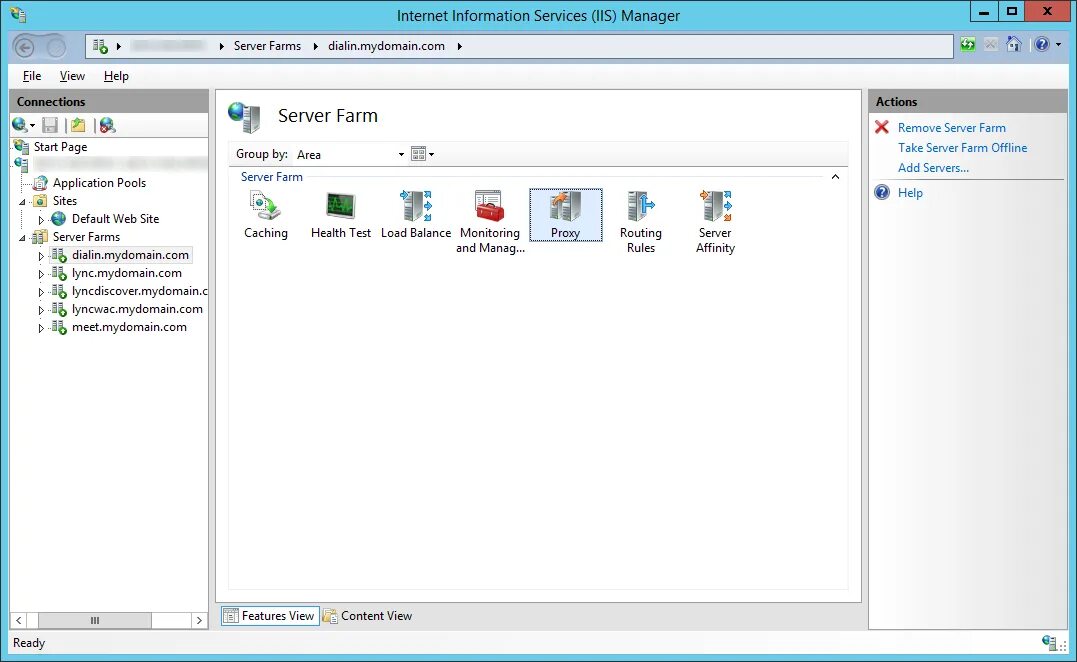Expand lync.mydomain.com tree node
This screenshot has height=662, width=1077.
(x=41, y=274)
